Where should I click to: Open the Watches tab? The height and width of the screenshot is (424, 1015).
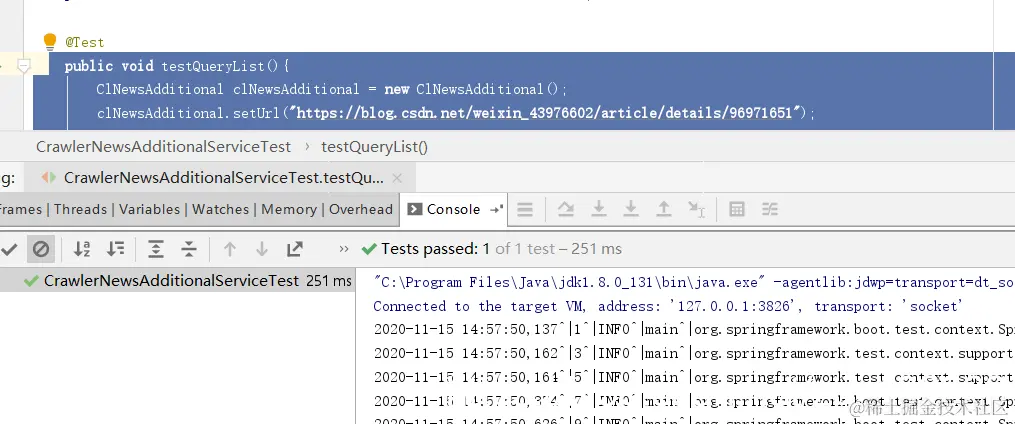click(x=220, y=209)
